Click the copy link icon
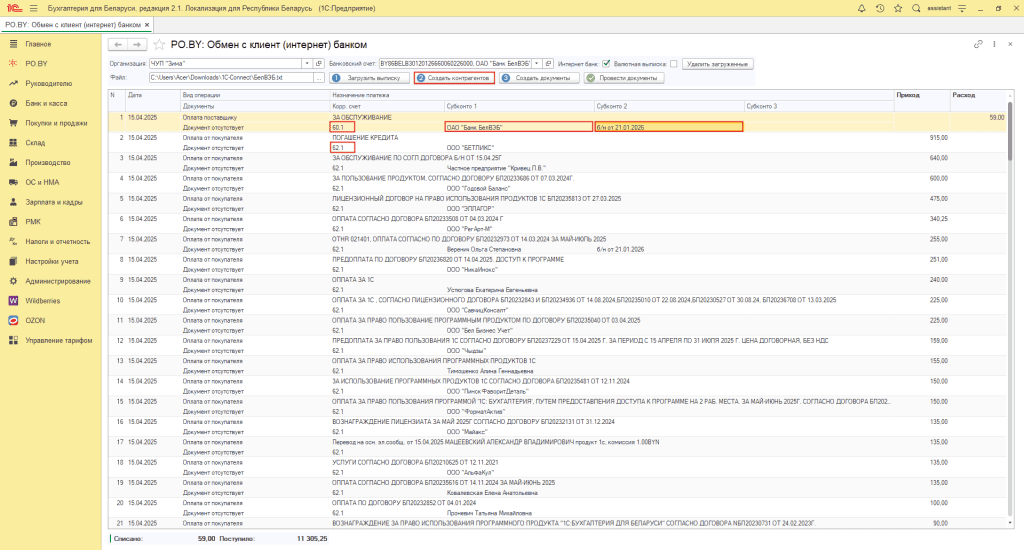 click(x=978, y=45)
